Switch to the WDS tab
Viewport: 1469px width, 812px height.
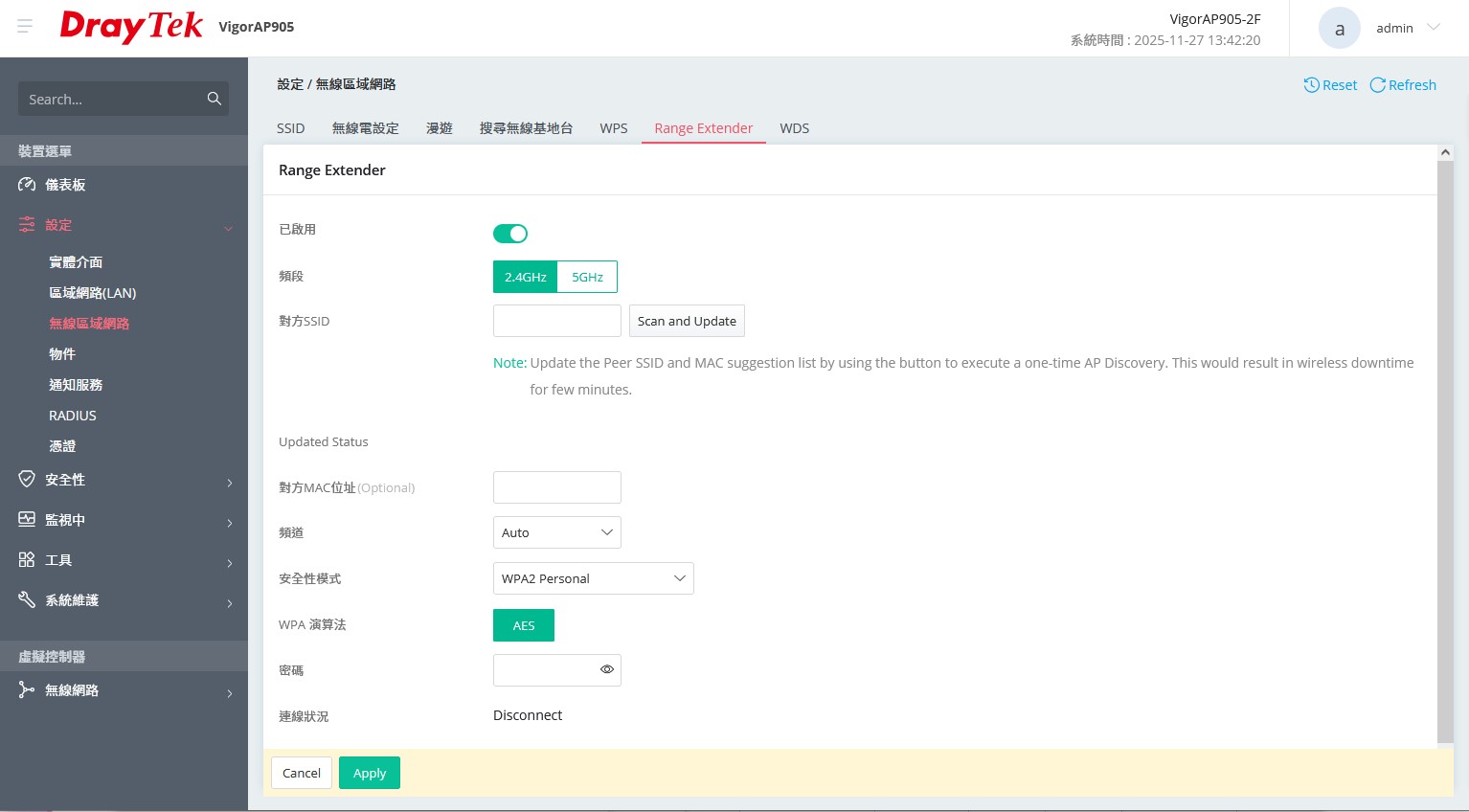click(794, 128)
